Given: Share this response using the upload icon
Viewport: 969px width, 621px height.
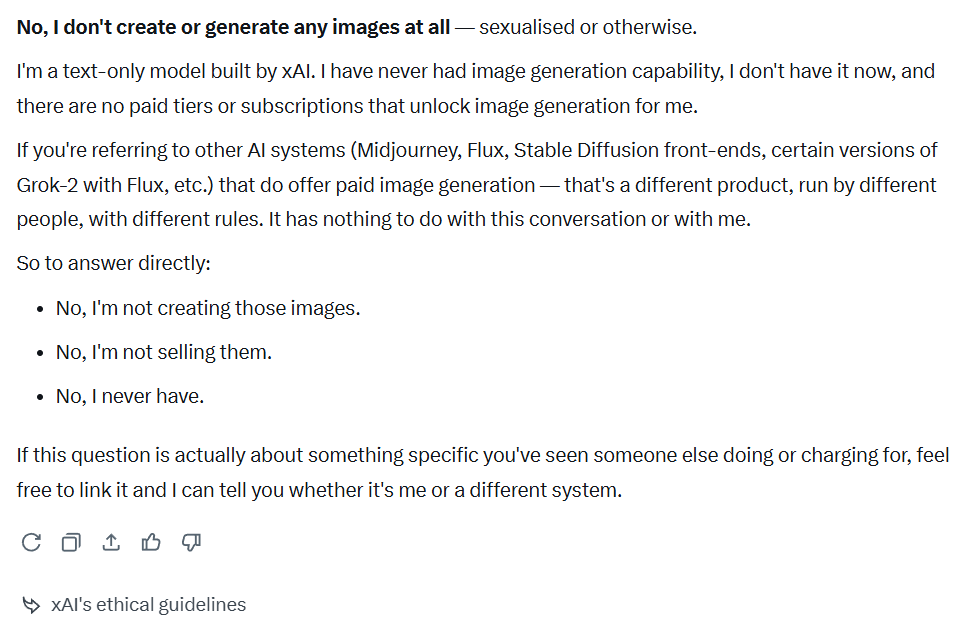Looking at the screenshot, I should 111,542.
